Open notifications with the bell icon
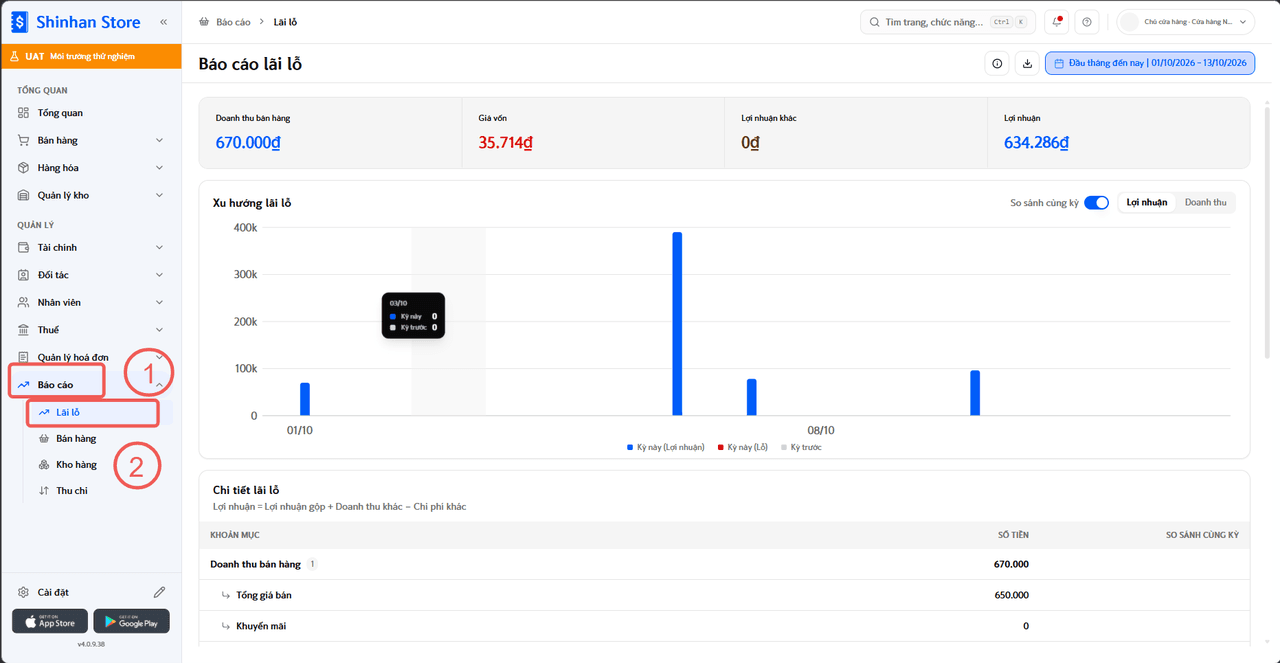The height and width of the screenshot is (663, 1280). pyautogui.click(x=1057, y=22)
